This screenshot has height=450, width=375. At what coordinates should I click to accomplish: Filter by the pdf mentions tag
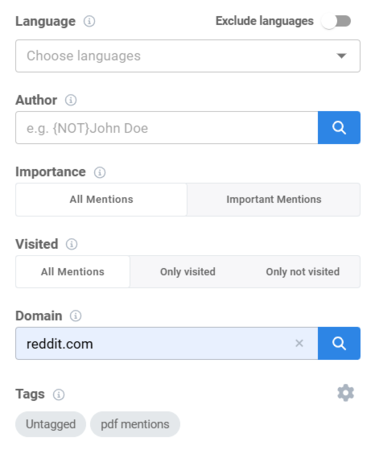coord(135,424)
